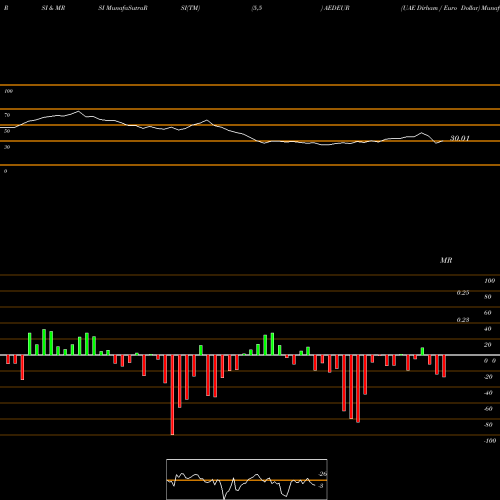Click the '(5,5' parameter text in header
This screenshot has height=500, width=500.
coord(257,8)
